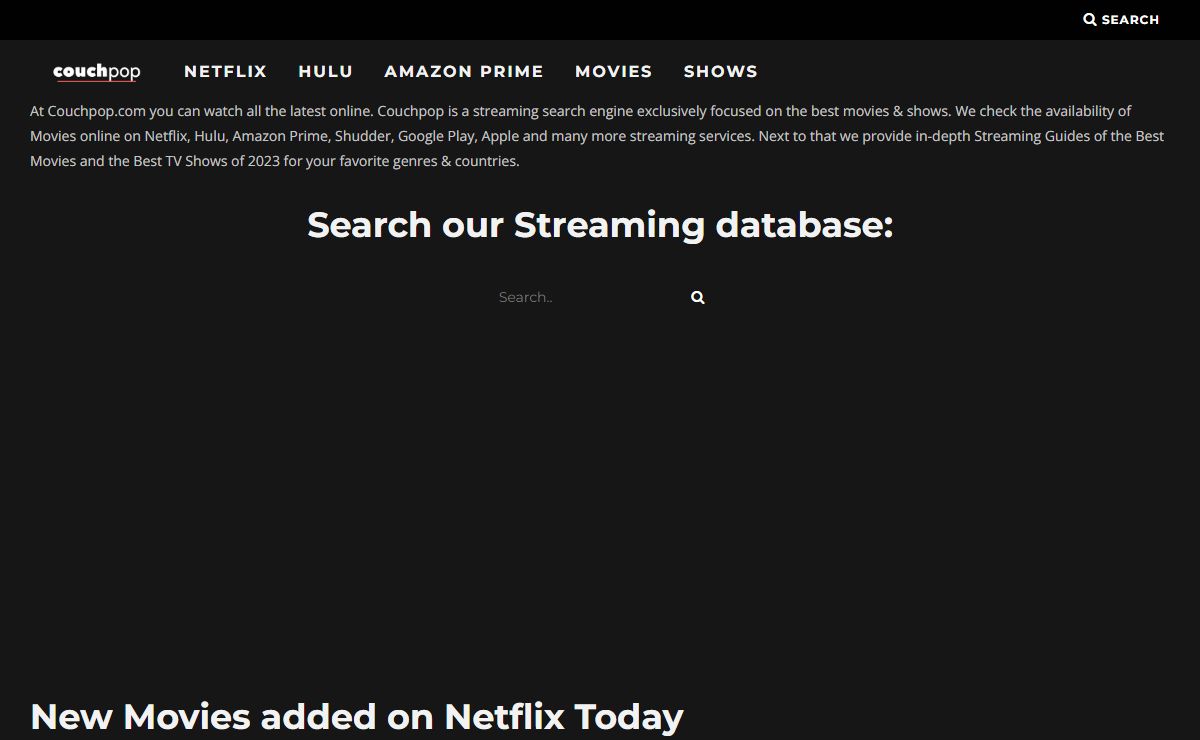Click the Couchpop.com intro paragraph text
The width and height of the screenshot is (1200, 740).
point(598,136)
